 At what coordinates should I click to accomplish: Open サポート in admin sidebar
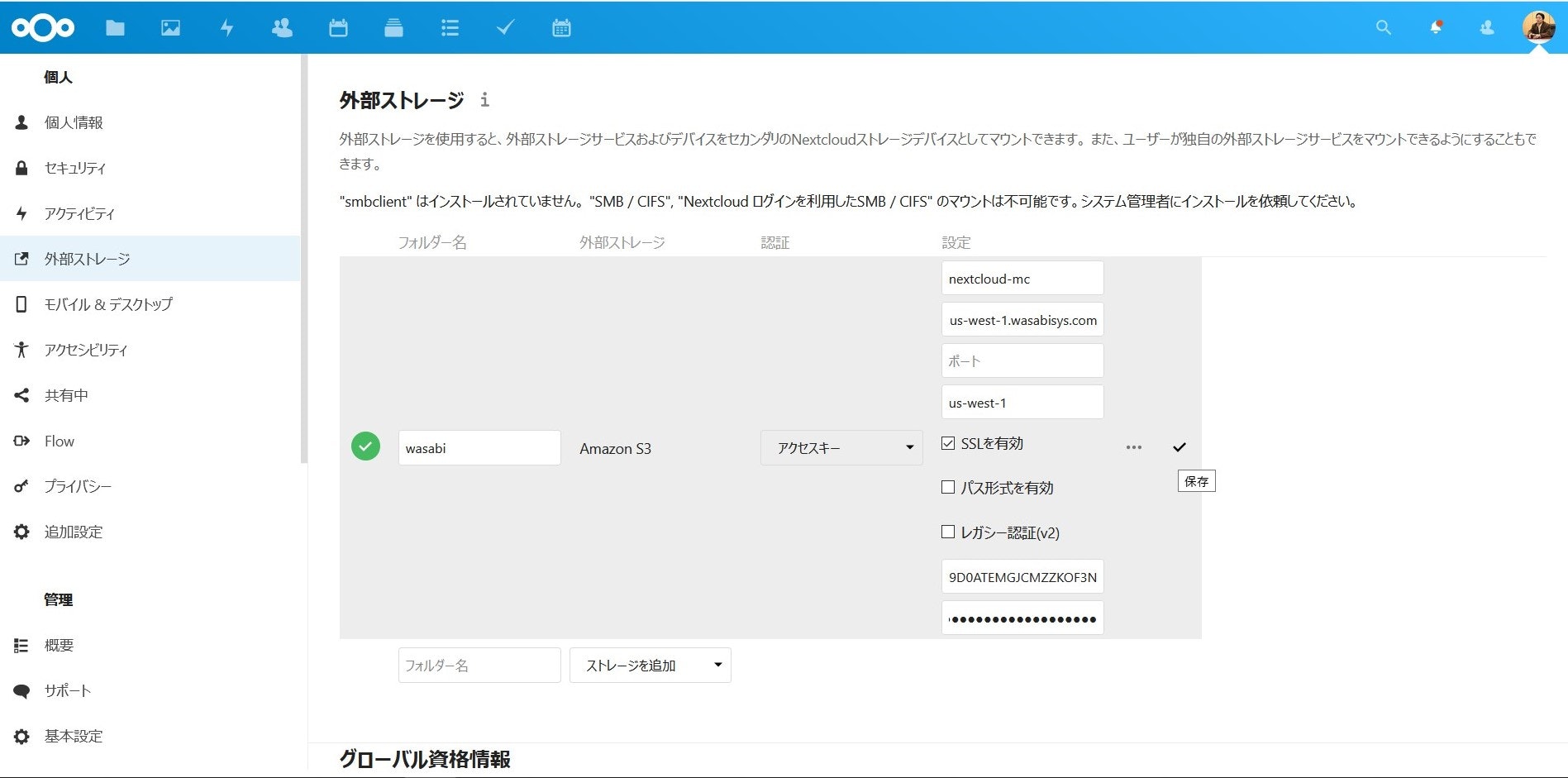pos(150,690)
